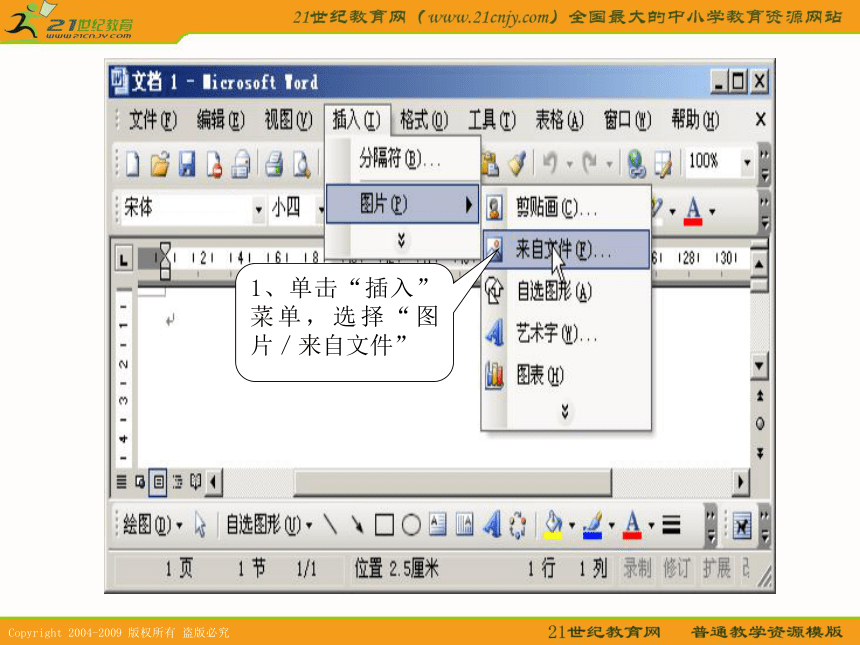Screen dimensions: 860x645
Task: Click the Line Style icon
Action: (671, 525)
